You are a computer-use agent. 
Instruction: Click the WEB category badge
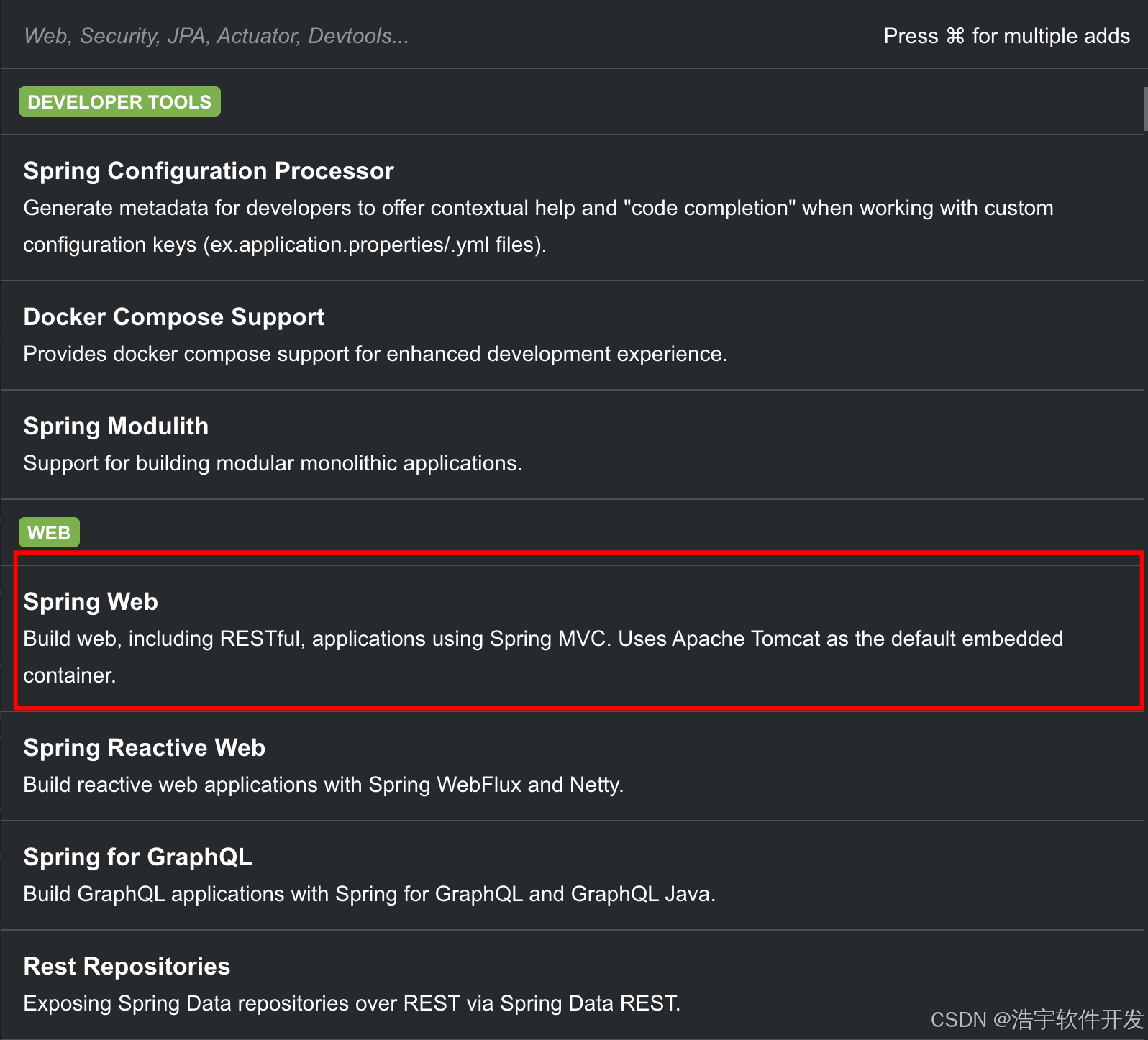(49, 532)
